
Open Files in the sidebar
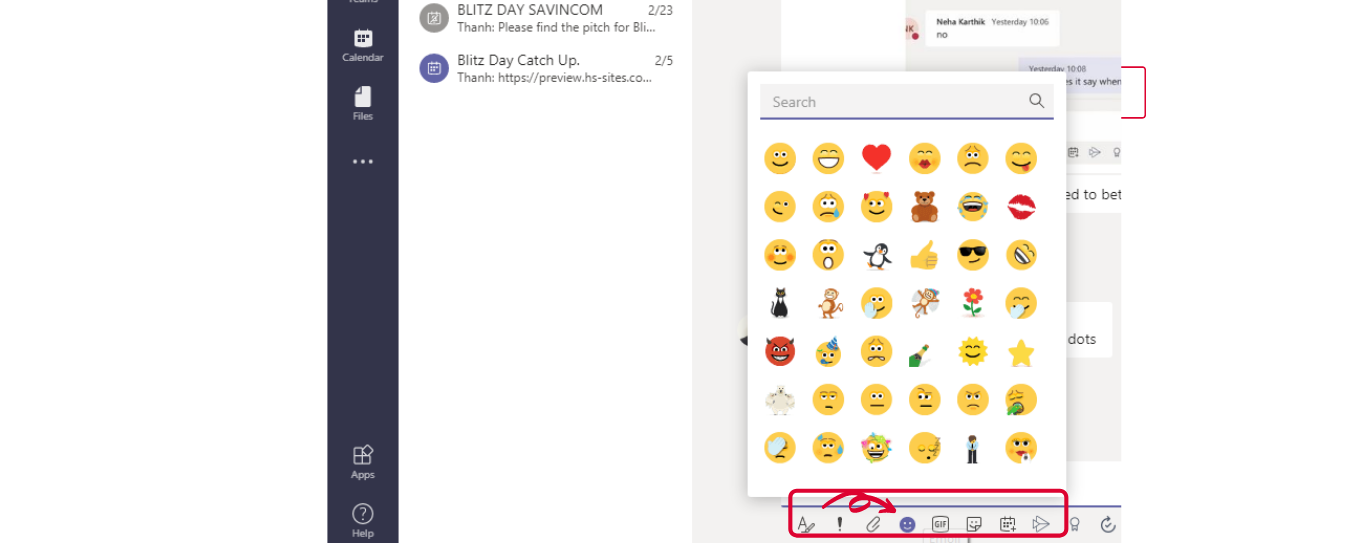tap(362, 104)
